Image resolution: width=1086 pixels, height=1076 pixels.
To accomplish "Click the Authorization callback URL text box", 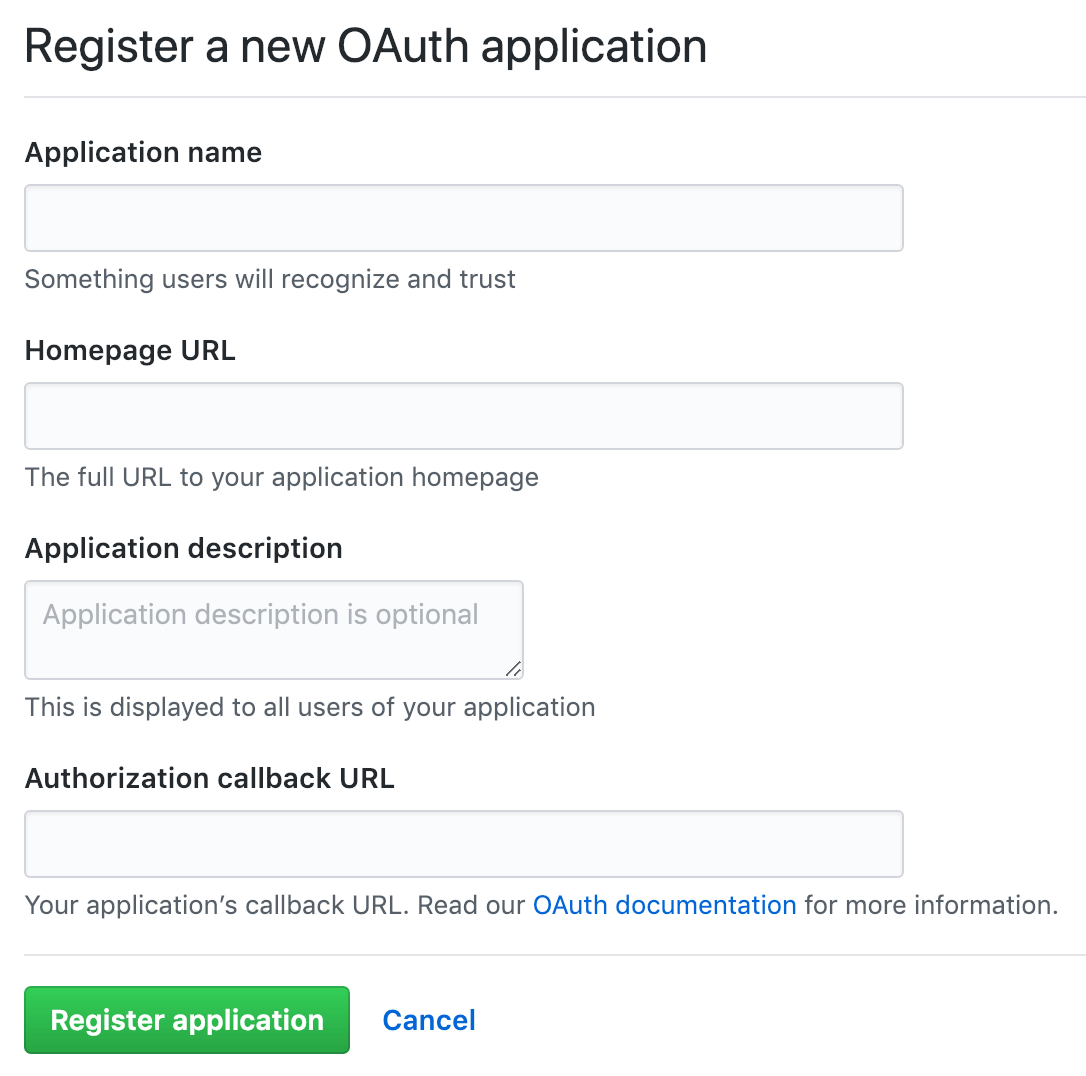I will click(x=463, y=843).
